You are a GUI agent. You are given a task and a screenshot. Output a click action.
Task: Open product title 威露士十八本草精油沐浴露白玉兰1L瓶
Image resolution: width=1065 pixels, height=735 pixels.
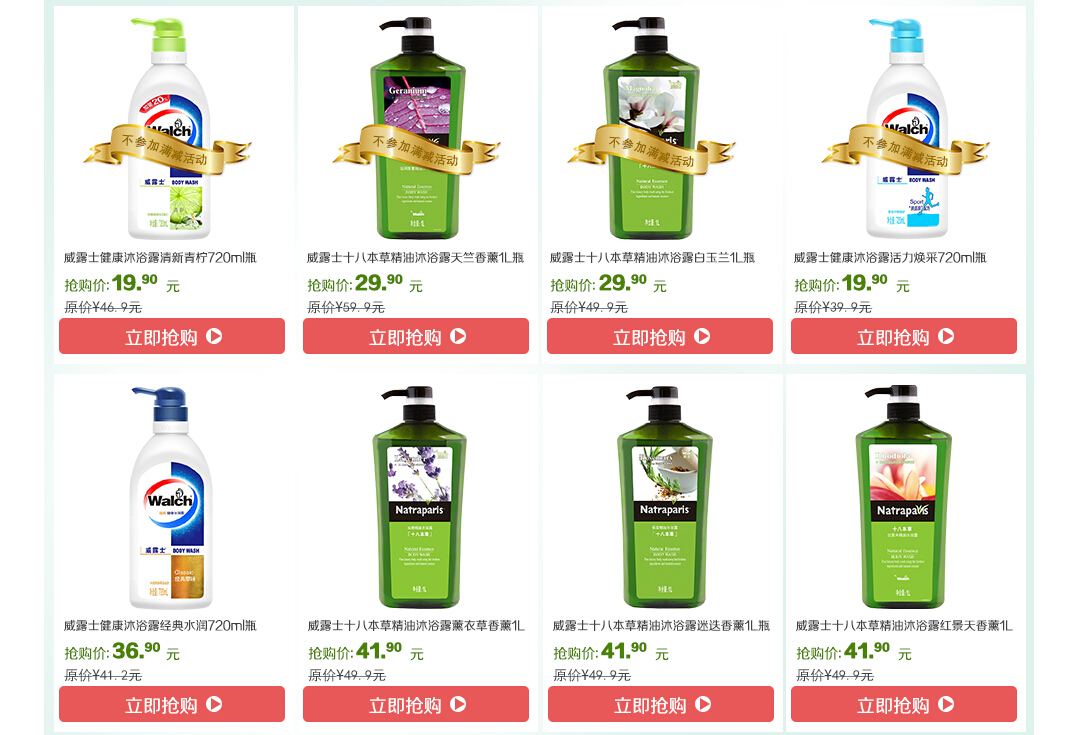[x=652, y=257]
